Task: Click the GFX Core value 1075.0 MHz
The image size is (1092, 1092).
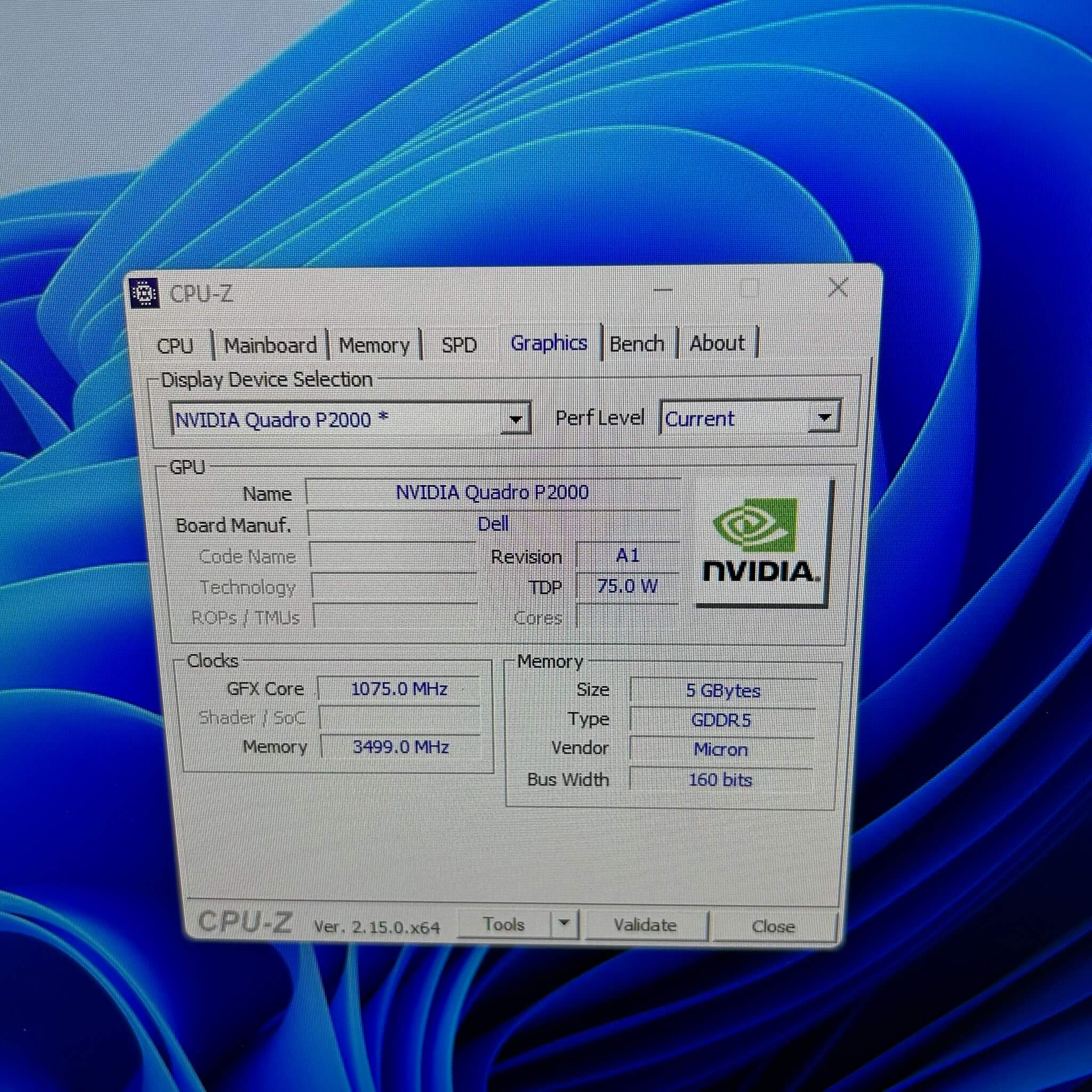Action: click(399, 689)
